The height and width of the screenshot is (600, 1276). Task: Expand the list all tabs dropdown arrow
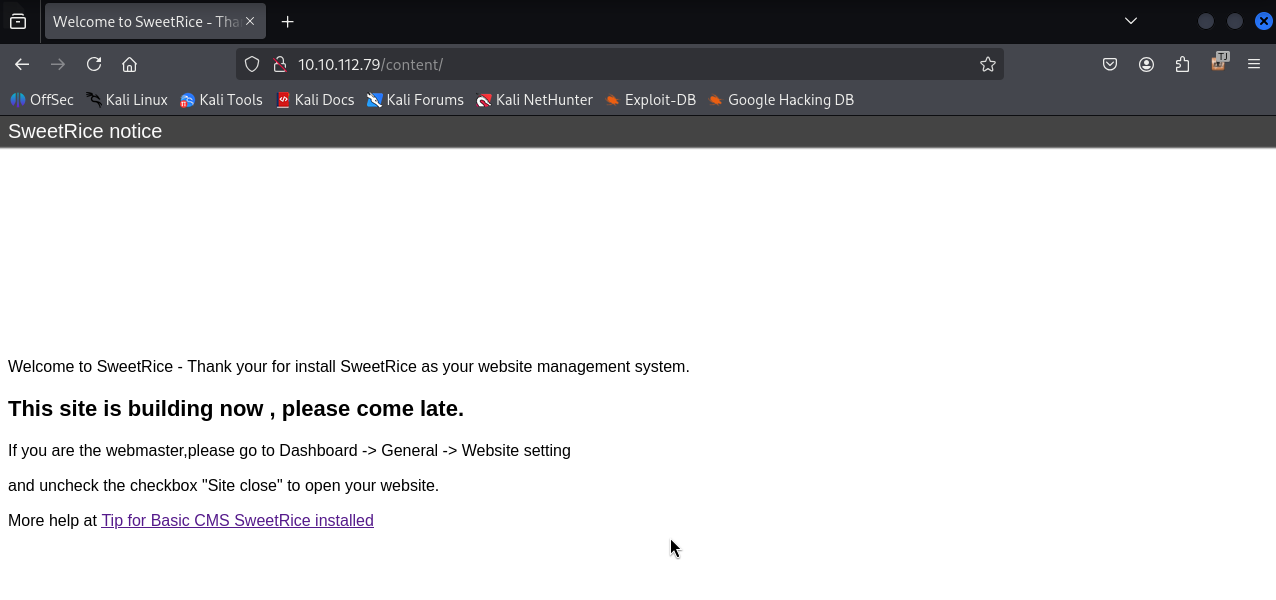tap(1131, 21)
